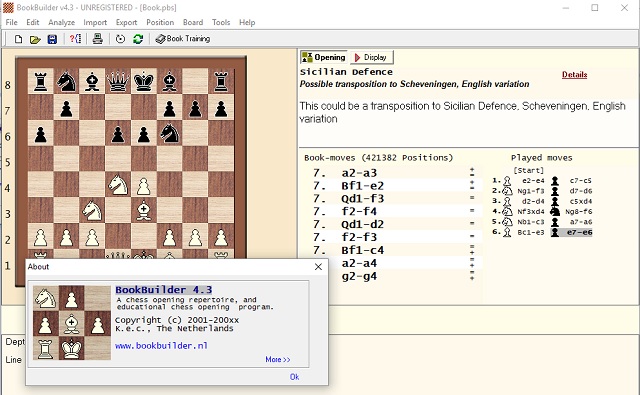
Task: Open the Position menu
Action: [160, 22]
